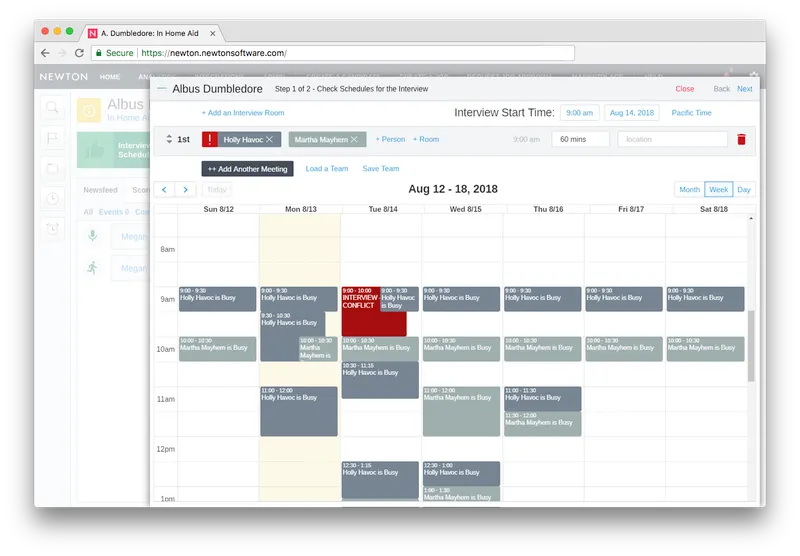The image size is (800, 556).
Task: Click the red conflict exclamation icon
Action: coord(210,139)
